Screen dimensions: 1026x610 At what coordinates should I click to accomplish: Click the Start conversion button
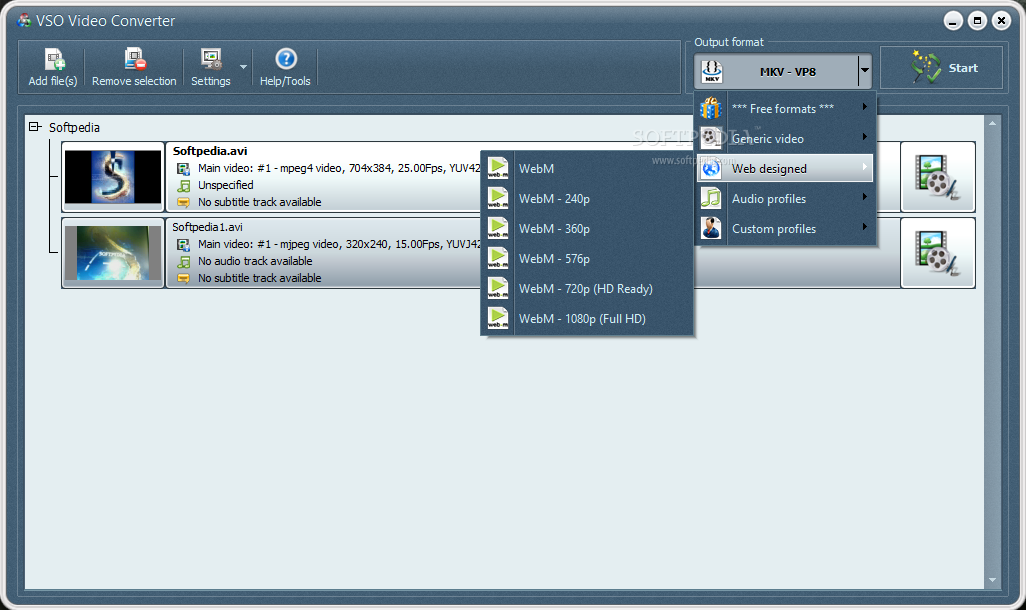tap(941, 67)
